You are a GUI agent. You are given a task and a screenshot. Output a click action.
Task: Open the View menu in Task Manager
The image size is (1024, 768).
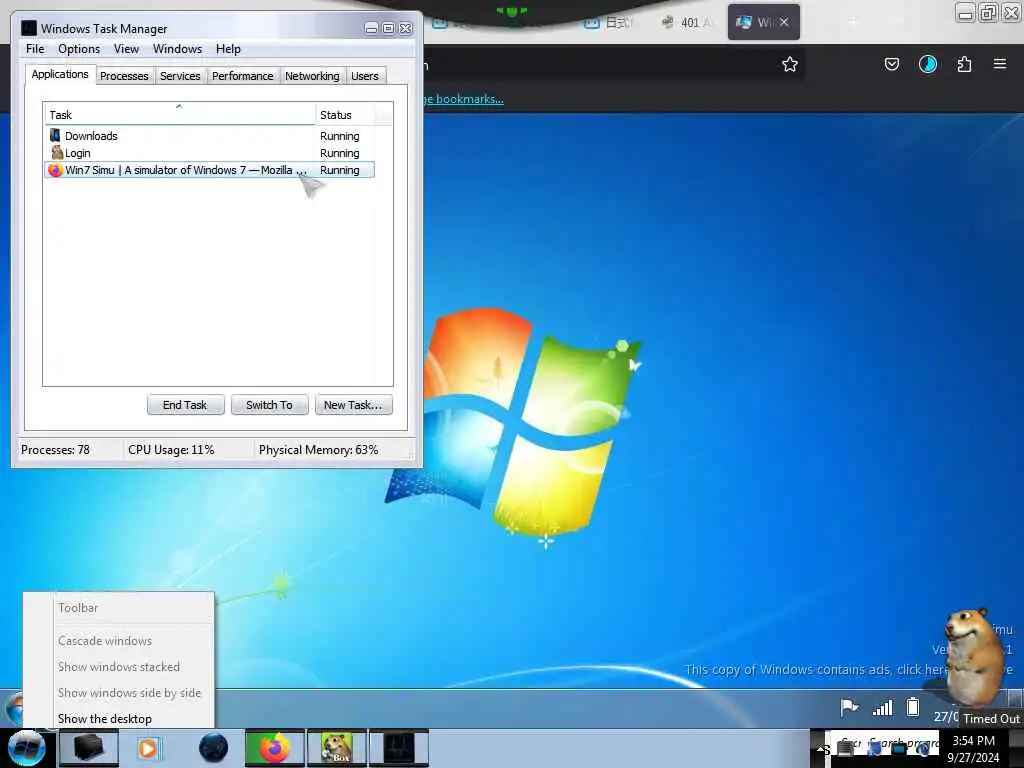click(126, 49)
